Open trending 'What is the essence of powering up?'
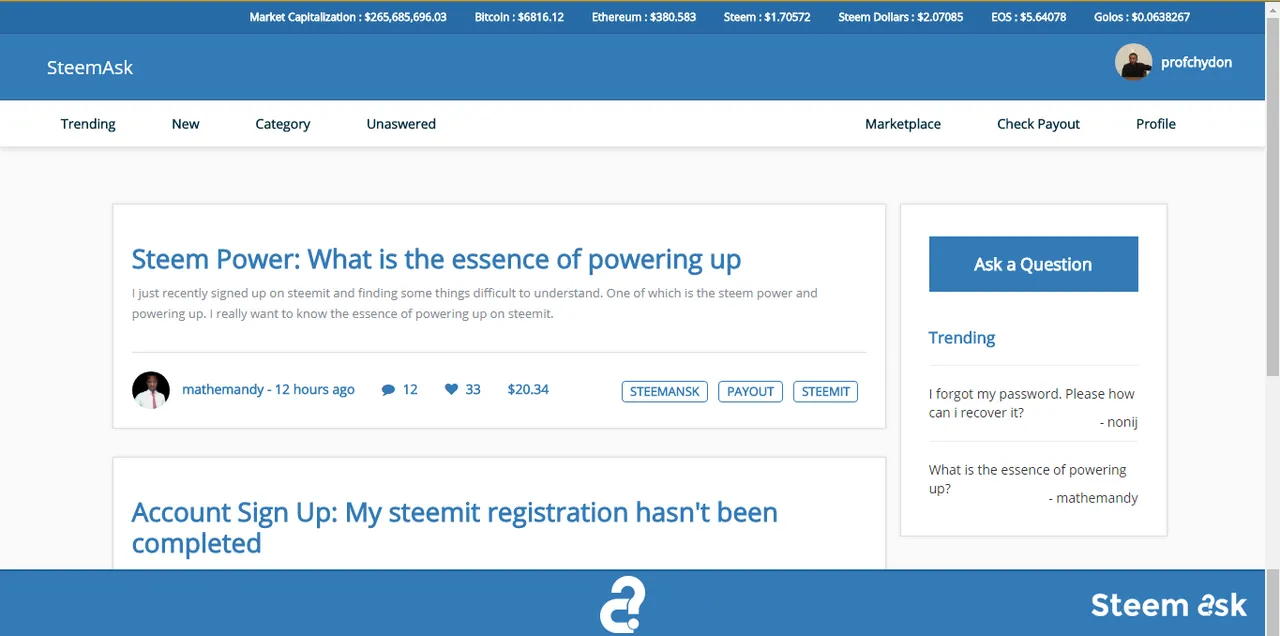Image resolution: width=1280 pixels, height=636 pixels. click(x=1027, y=479)
